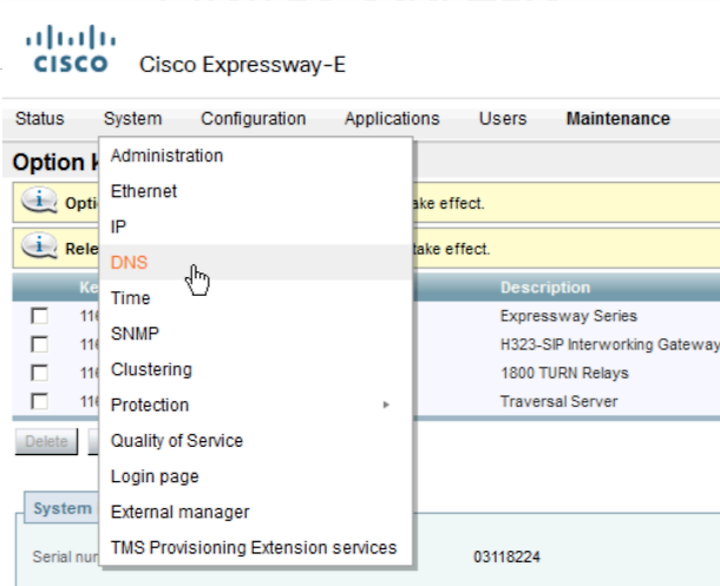Click the 1800 TURN Relays text
720x586 pixels.
[564, 373]
